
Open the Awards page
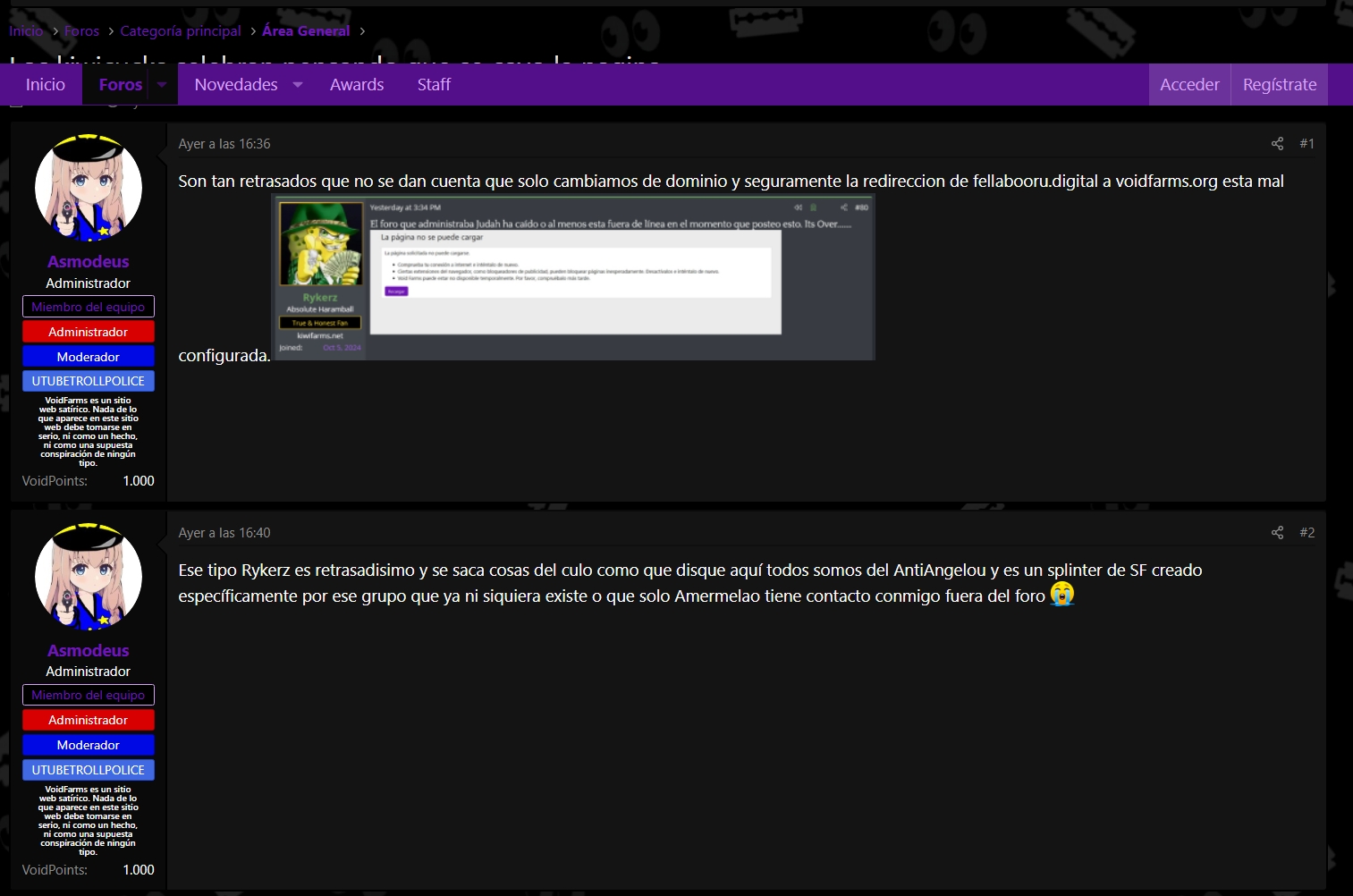(x=357, y=85)
